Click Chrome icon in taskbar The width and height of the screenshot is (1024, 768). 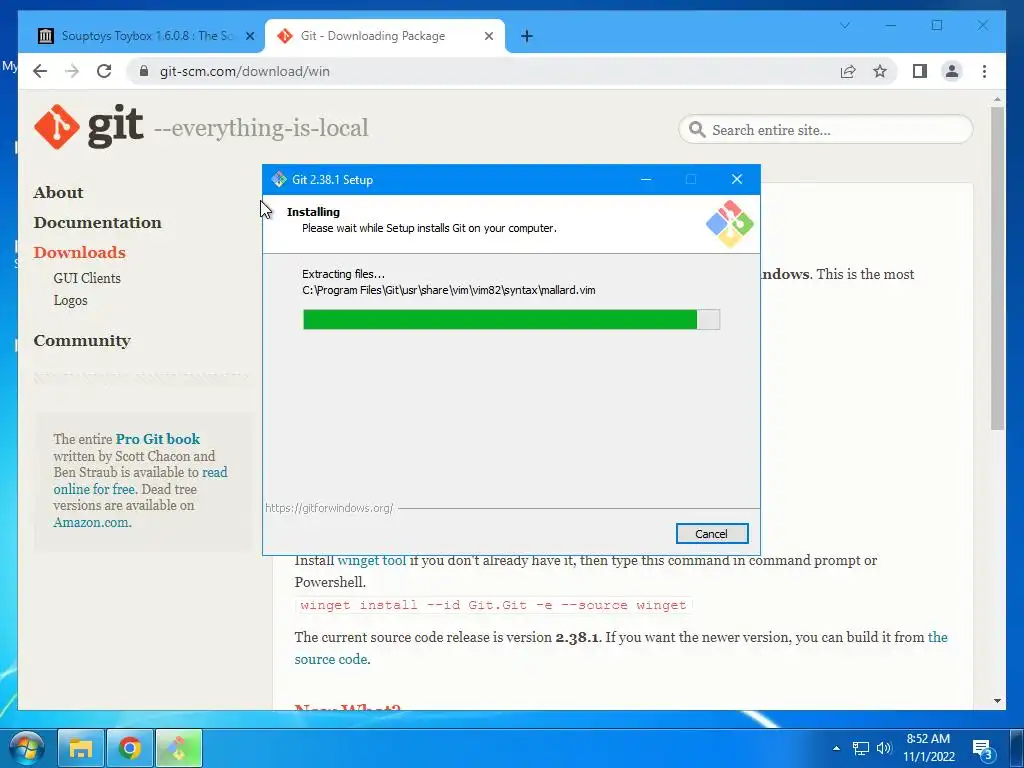pos(130,748)
